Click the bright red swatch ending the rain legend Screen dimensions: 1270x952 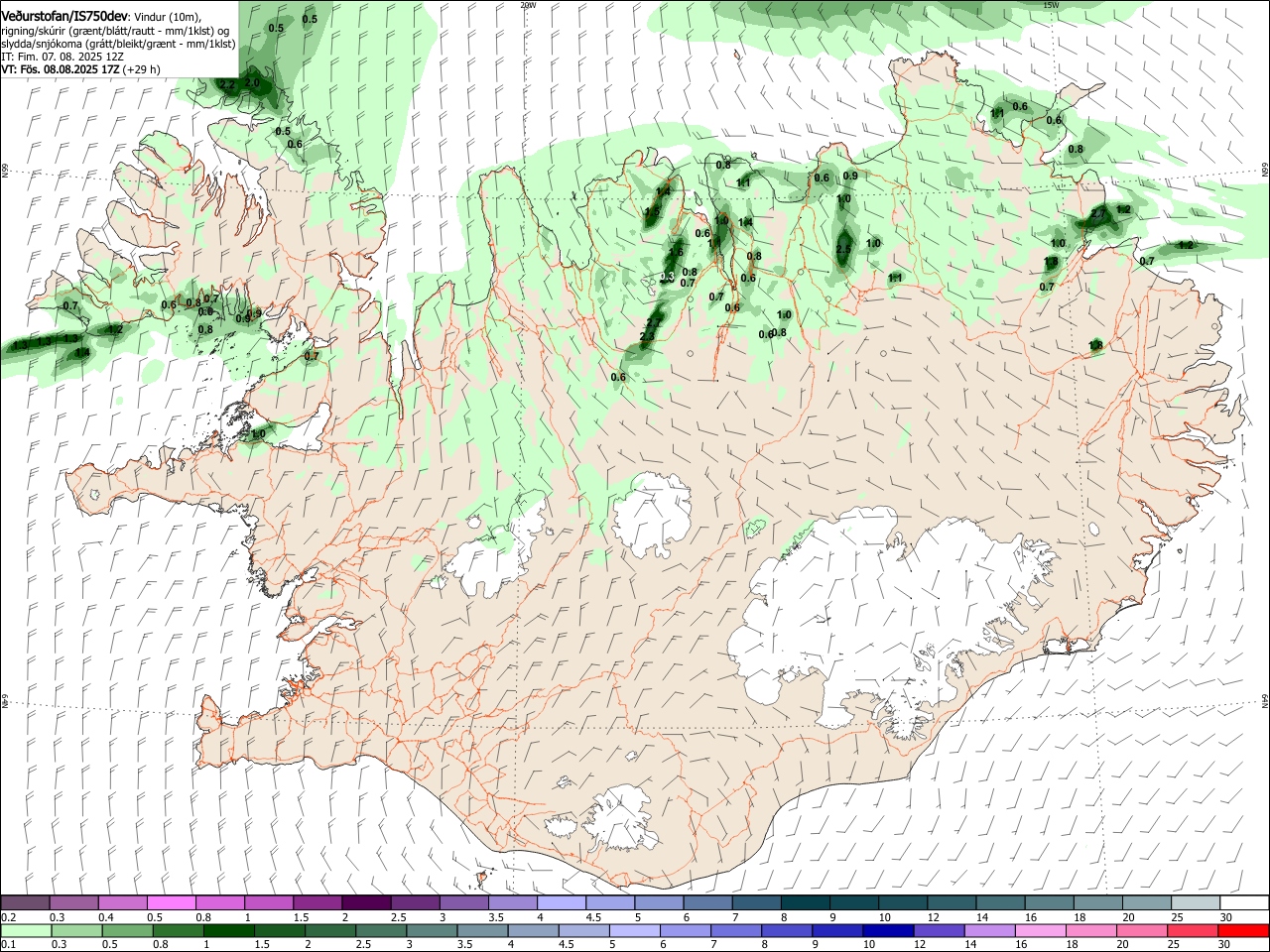(1244, 931)
